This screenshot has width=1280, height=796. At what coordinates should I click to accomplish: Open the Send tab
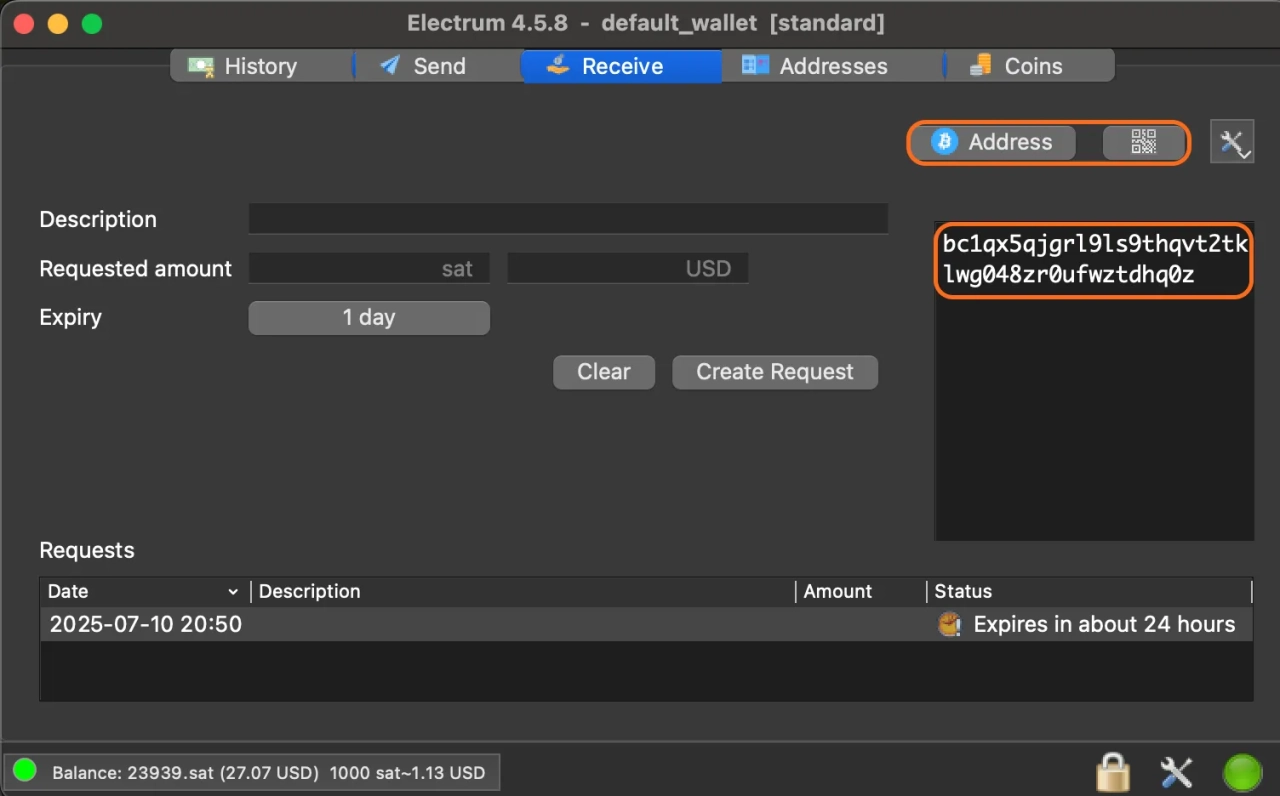coord(423,66)
